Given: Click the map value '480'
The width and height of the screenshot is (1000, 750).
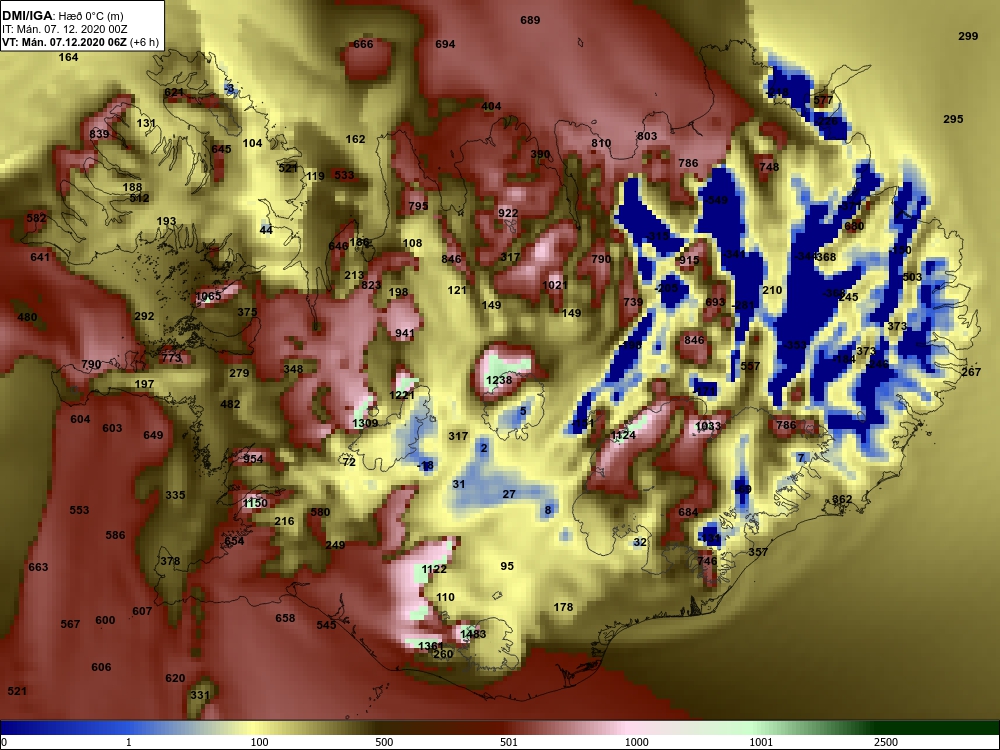Looking at the screenshot, I should pyautogui.click(x=27, y=318).
